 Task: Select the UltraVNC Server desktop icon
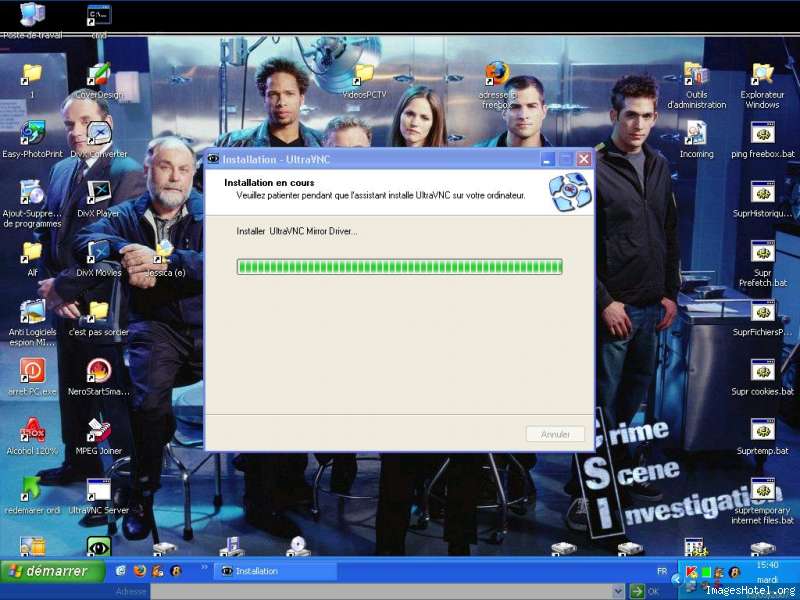(x=98, y=489)
